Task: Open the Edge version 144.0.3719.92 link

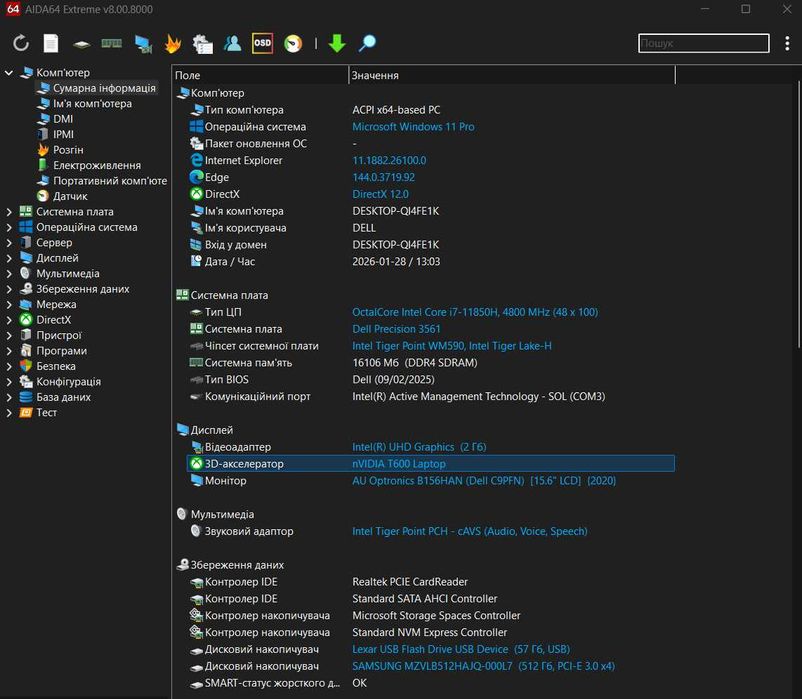Action: (384, 177)
